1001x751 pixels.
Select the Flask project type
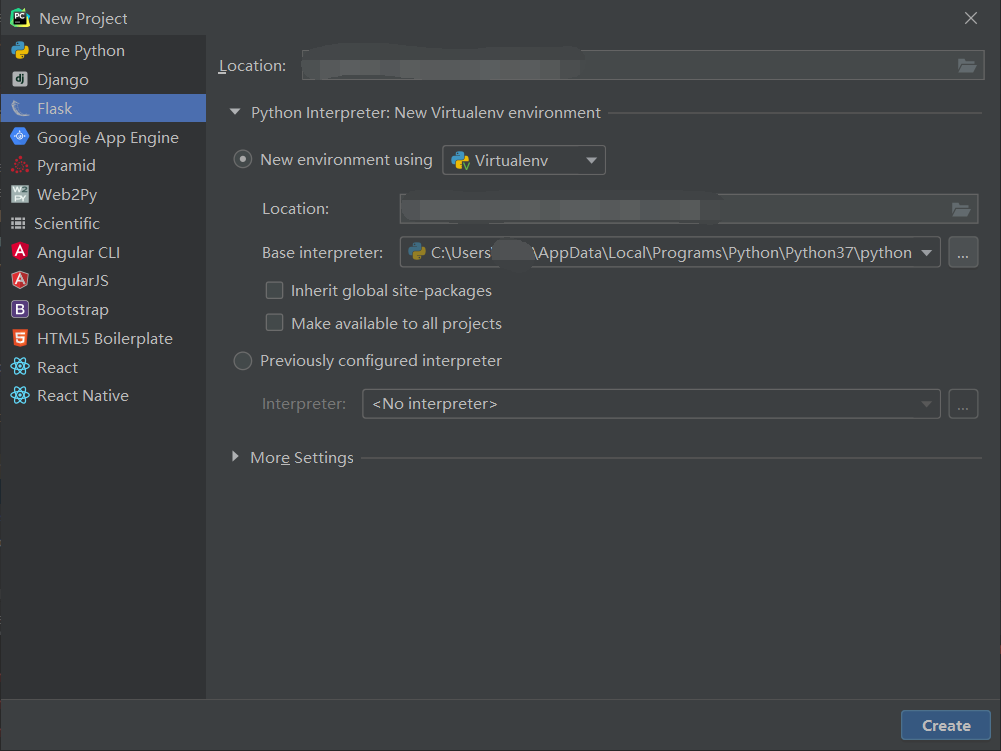[x=103, y=108]
